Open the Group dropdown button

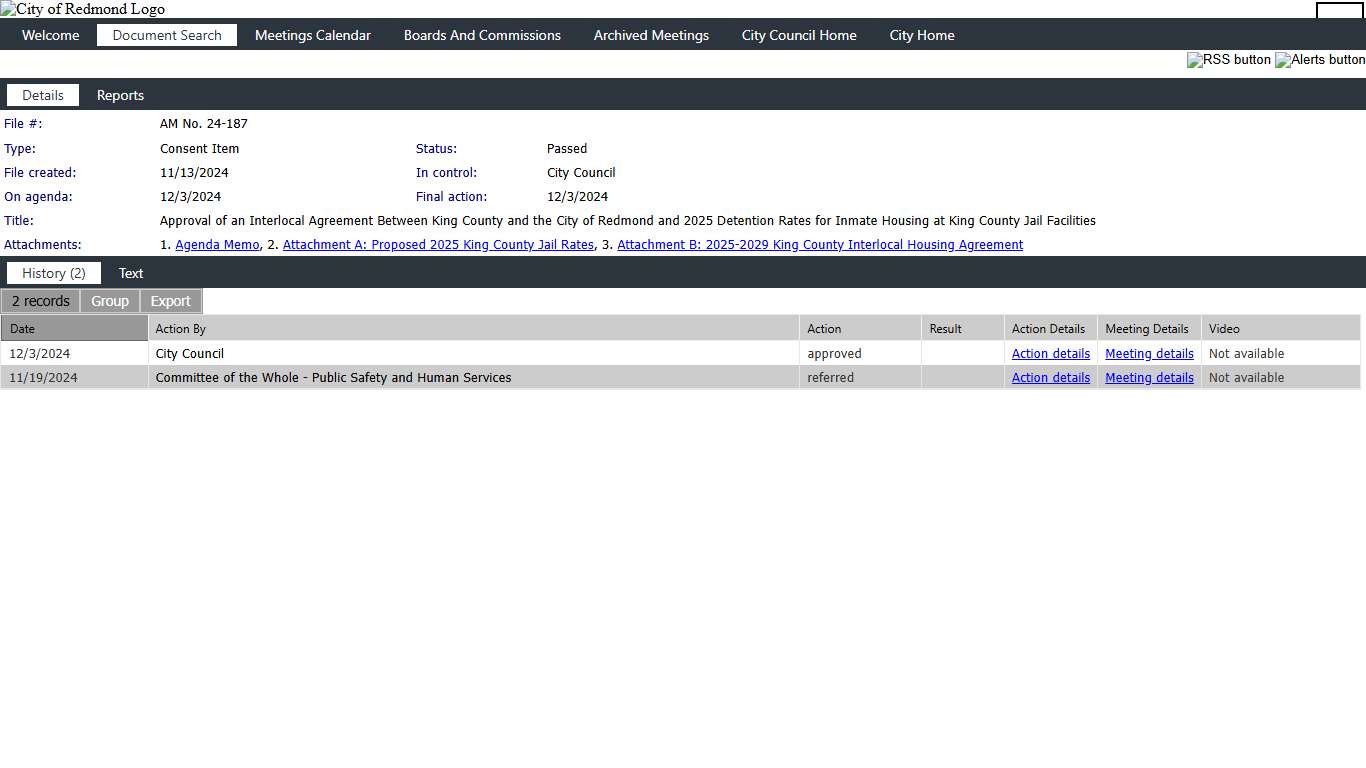(110, 301)
